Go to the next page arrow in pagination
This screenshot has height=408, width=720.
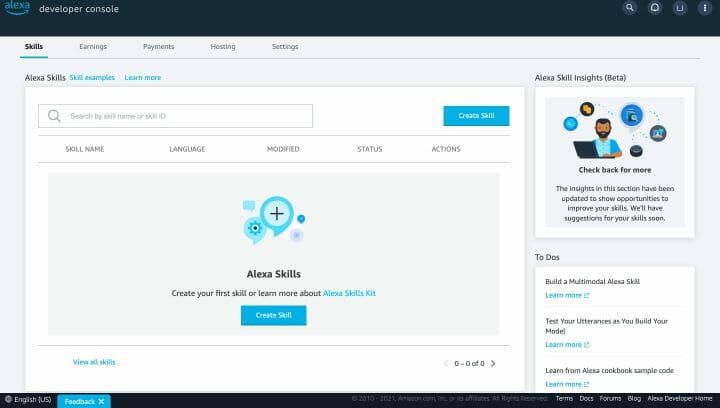coord(493,363)
